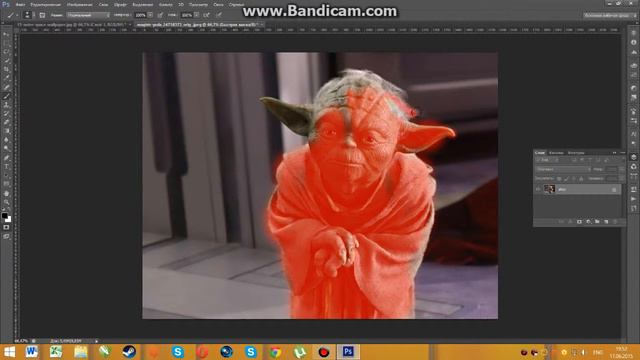Open the Изображение menu

click(80, 4)
